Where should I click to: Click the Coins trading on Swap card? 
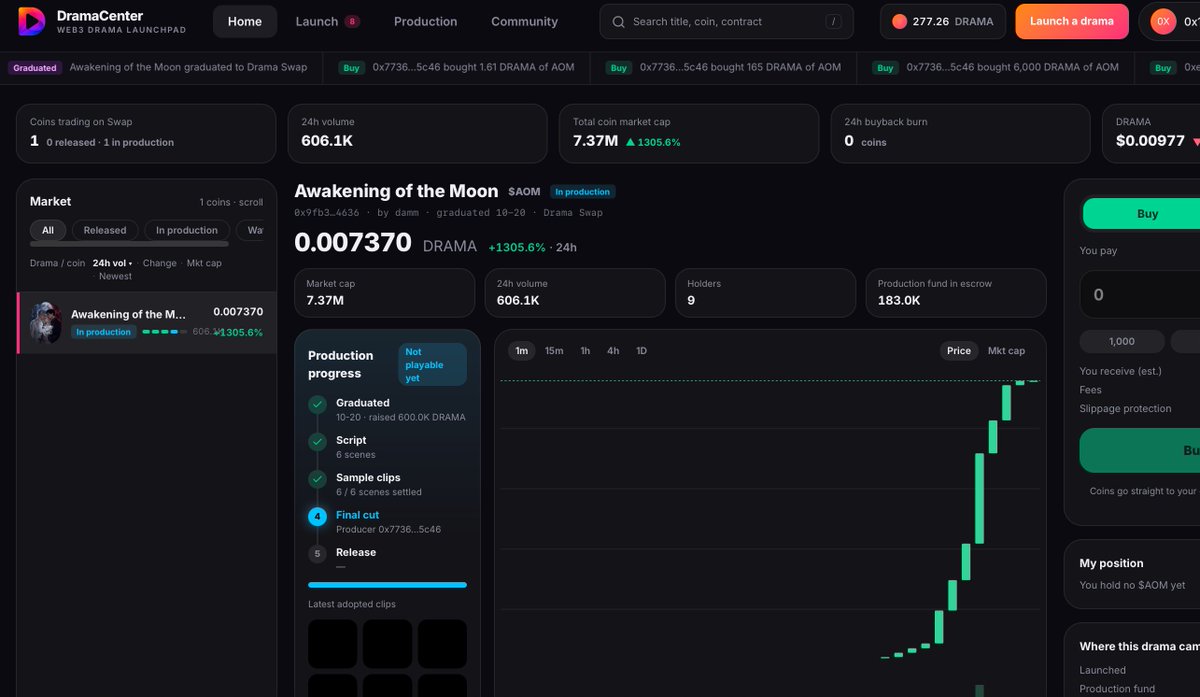tap(146, 133)
